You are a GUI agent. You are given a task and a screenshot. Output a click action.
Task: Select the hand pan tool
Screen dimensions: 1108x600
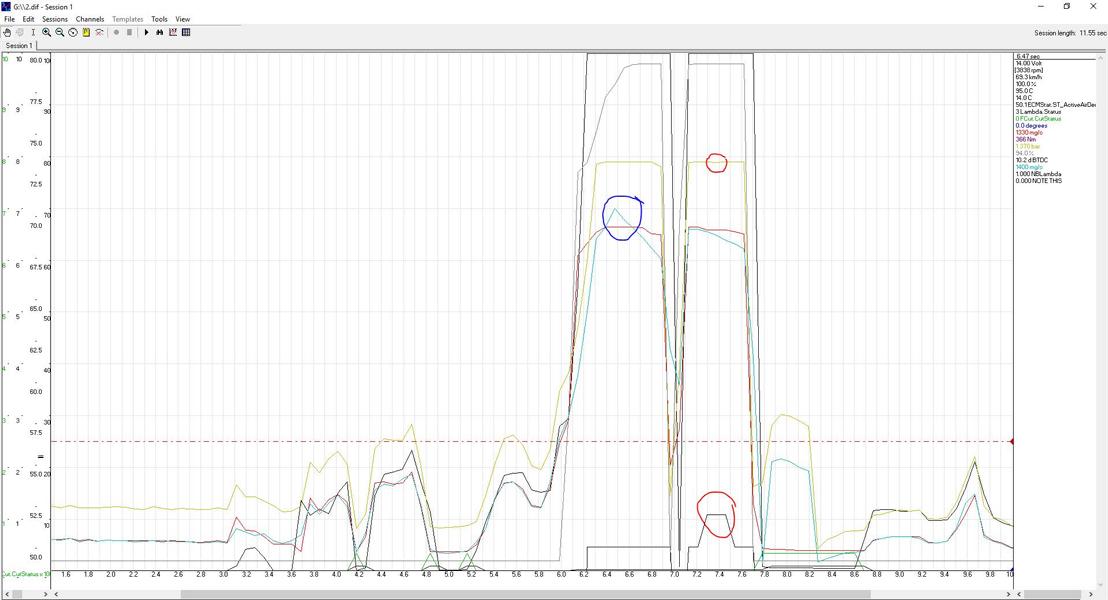[x=7, y=33]
